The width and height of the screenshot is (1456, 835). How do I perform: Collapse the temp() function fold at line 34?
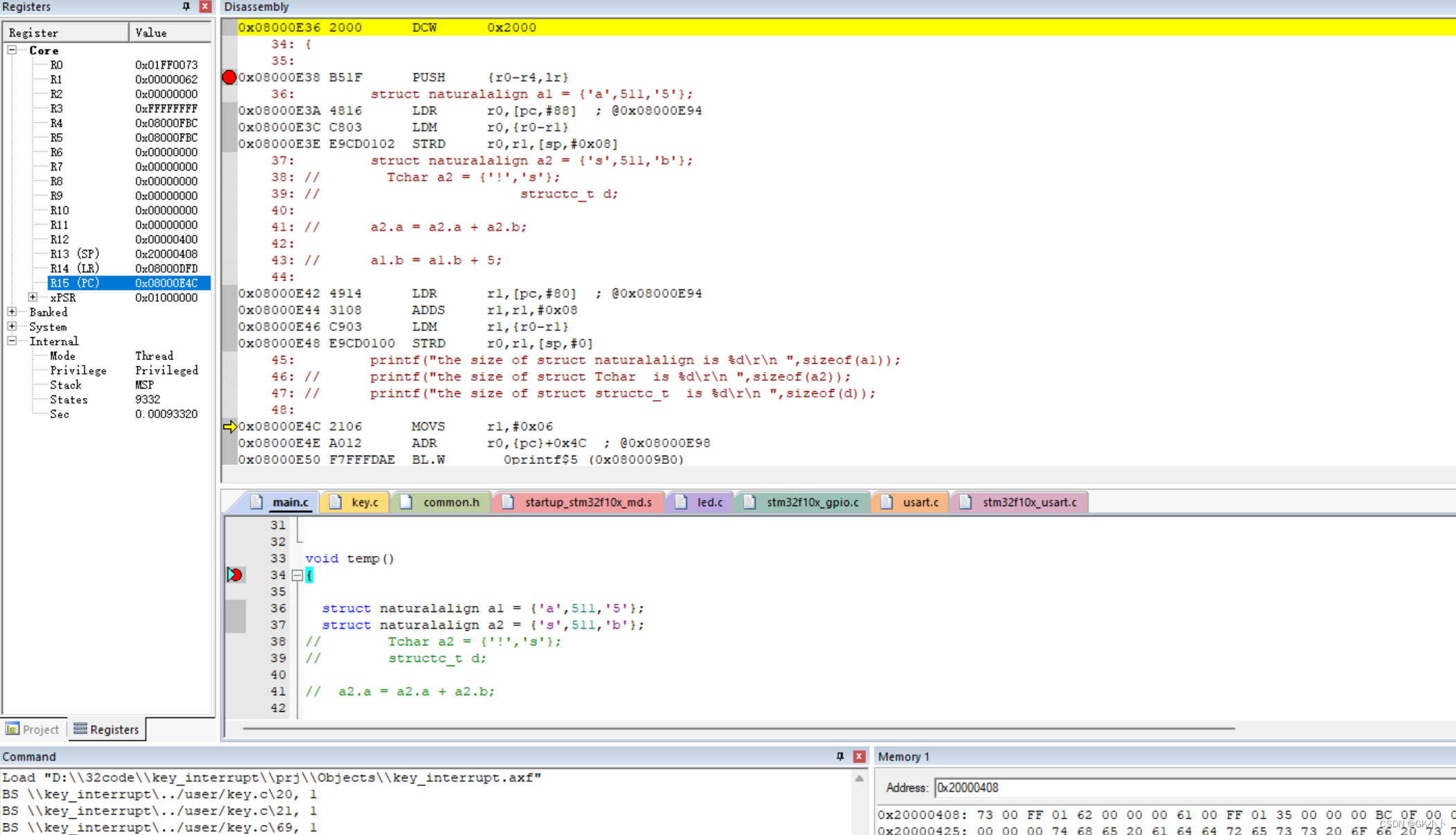coord(297,575)
